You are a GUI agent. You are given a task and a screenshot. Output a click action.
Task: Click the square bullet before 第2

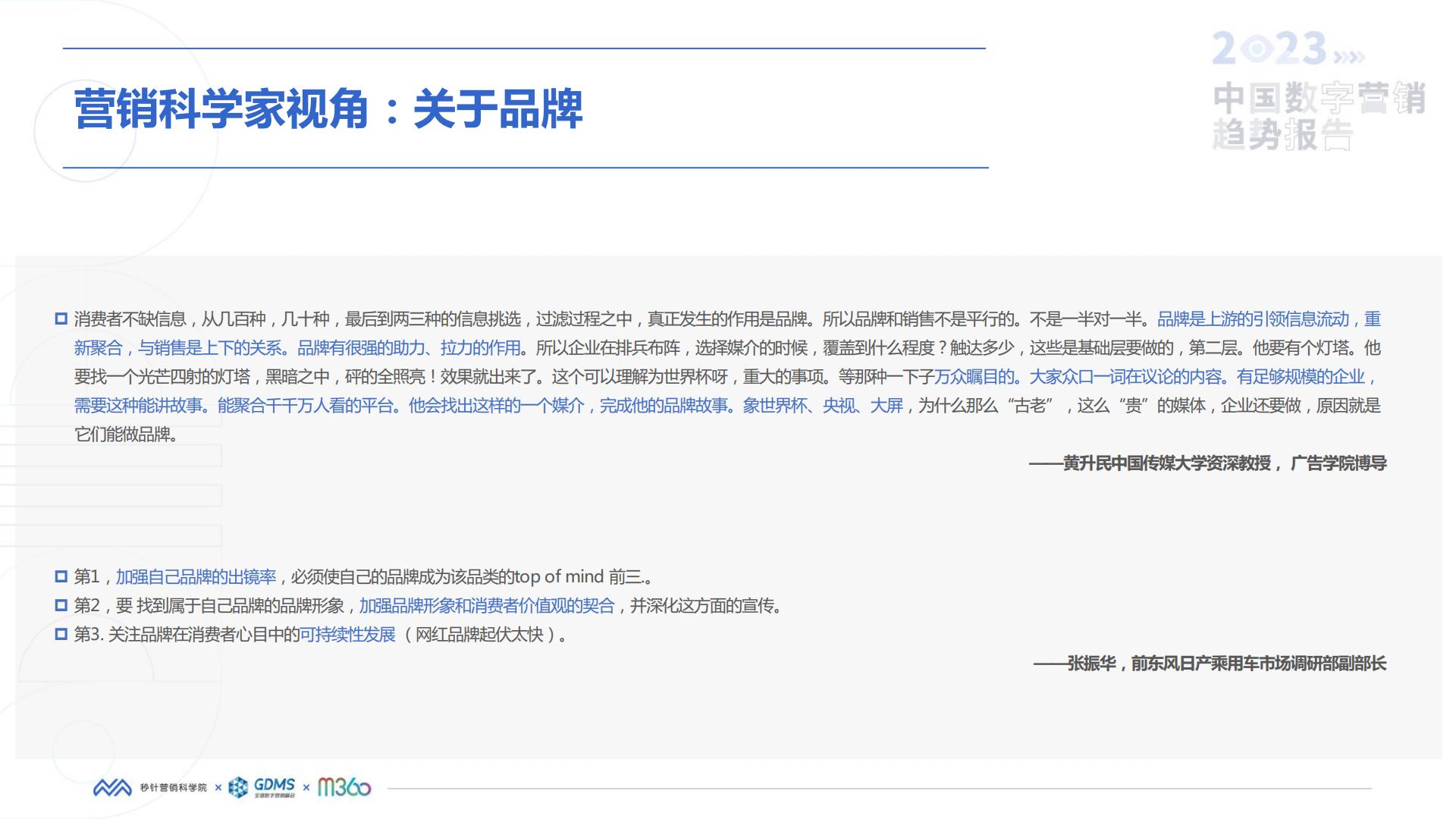(61, 606)
